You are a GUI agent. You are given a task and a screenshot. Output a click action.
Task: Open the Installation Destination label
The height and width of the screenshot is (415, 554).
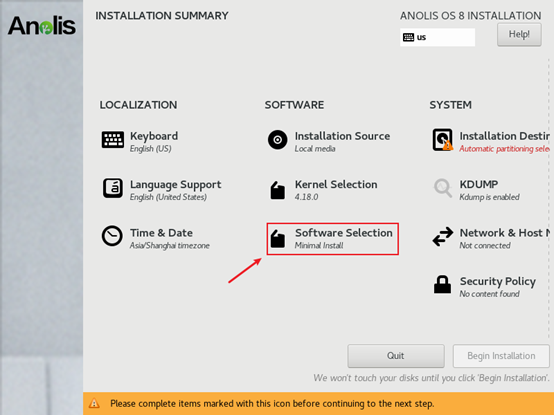click(x=505, y=136)
